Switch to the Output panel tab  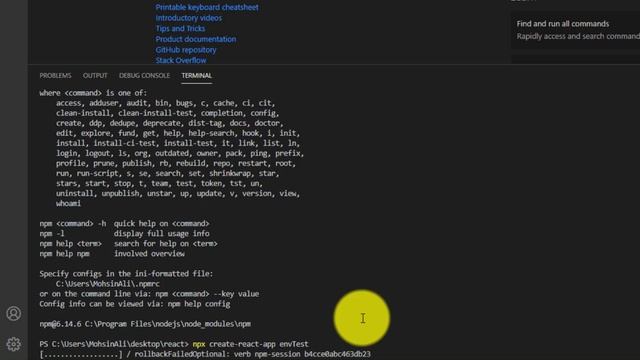click(x=95, y=76)
